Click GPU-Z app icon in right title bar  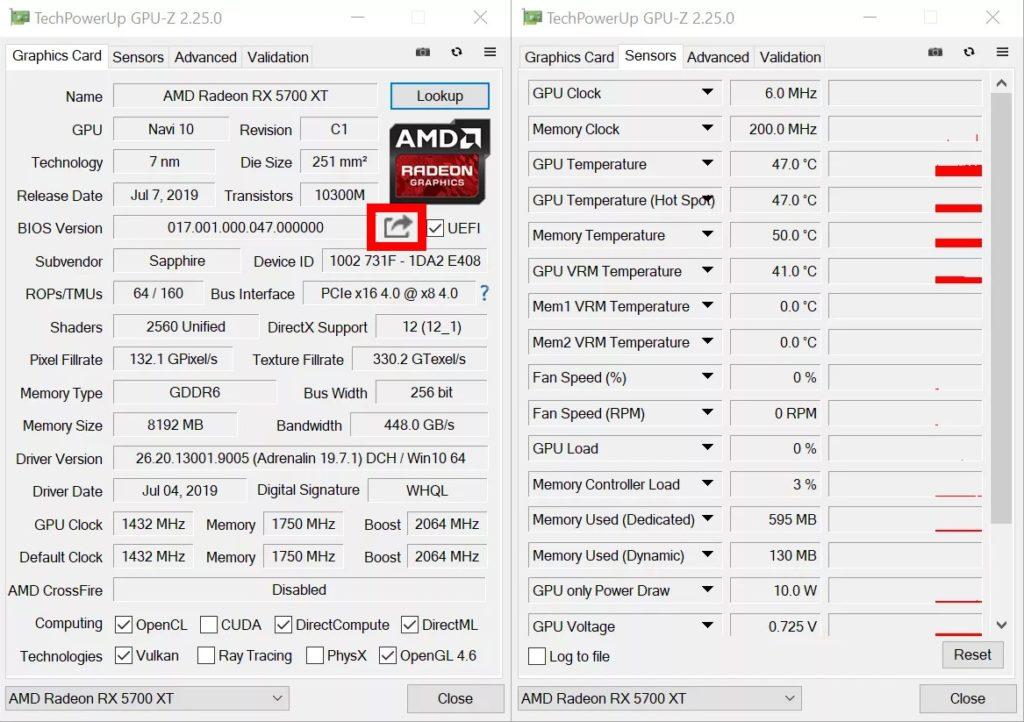click(532, 18)
